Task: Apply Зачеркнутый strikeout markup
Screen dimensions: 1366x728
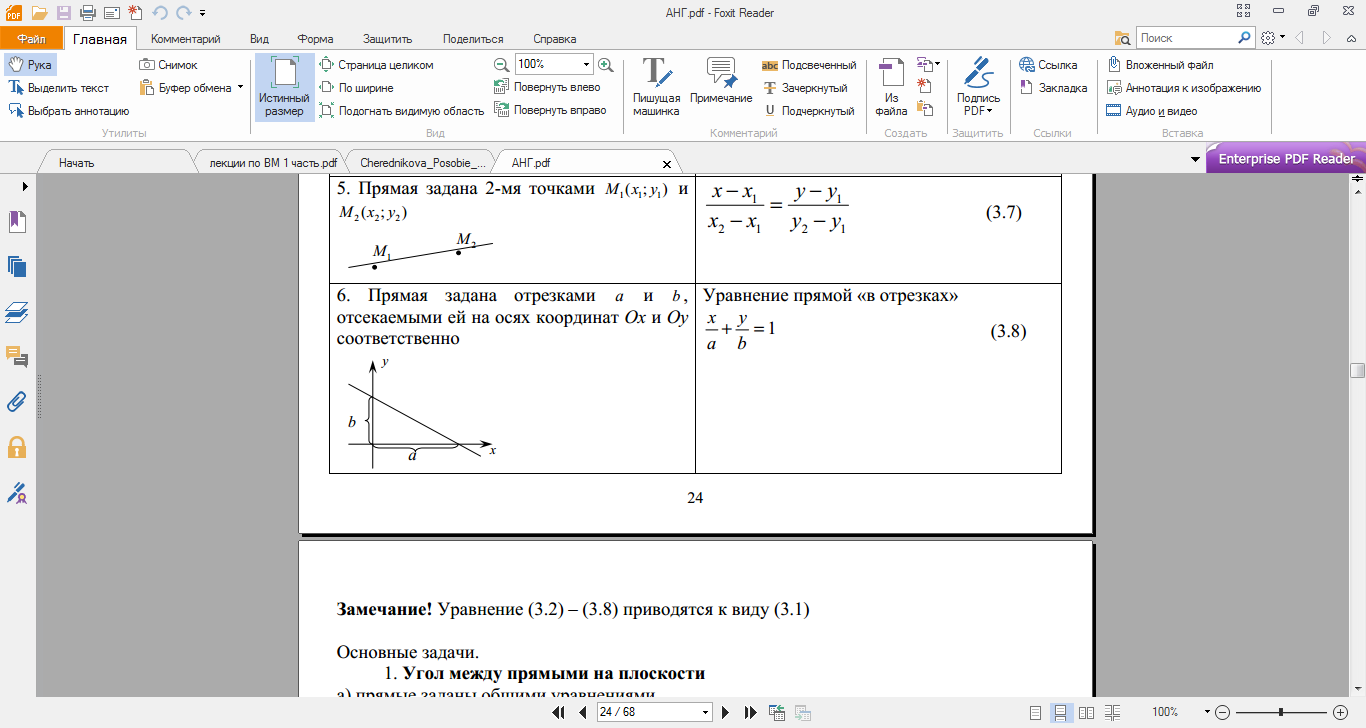Action: (x=805, y=88)
